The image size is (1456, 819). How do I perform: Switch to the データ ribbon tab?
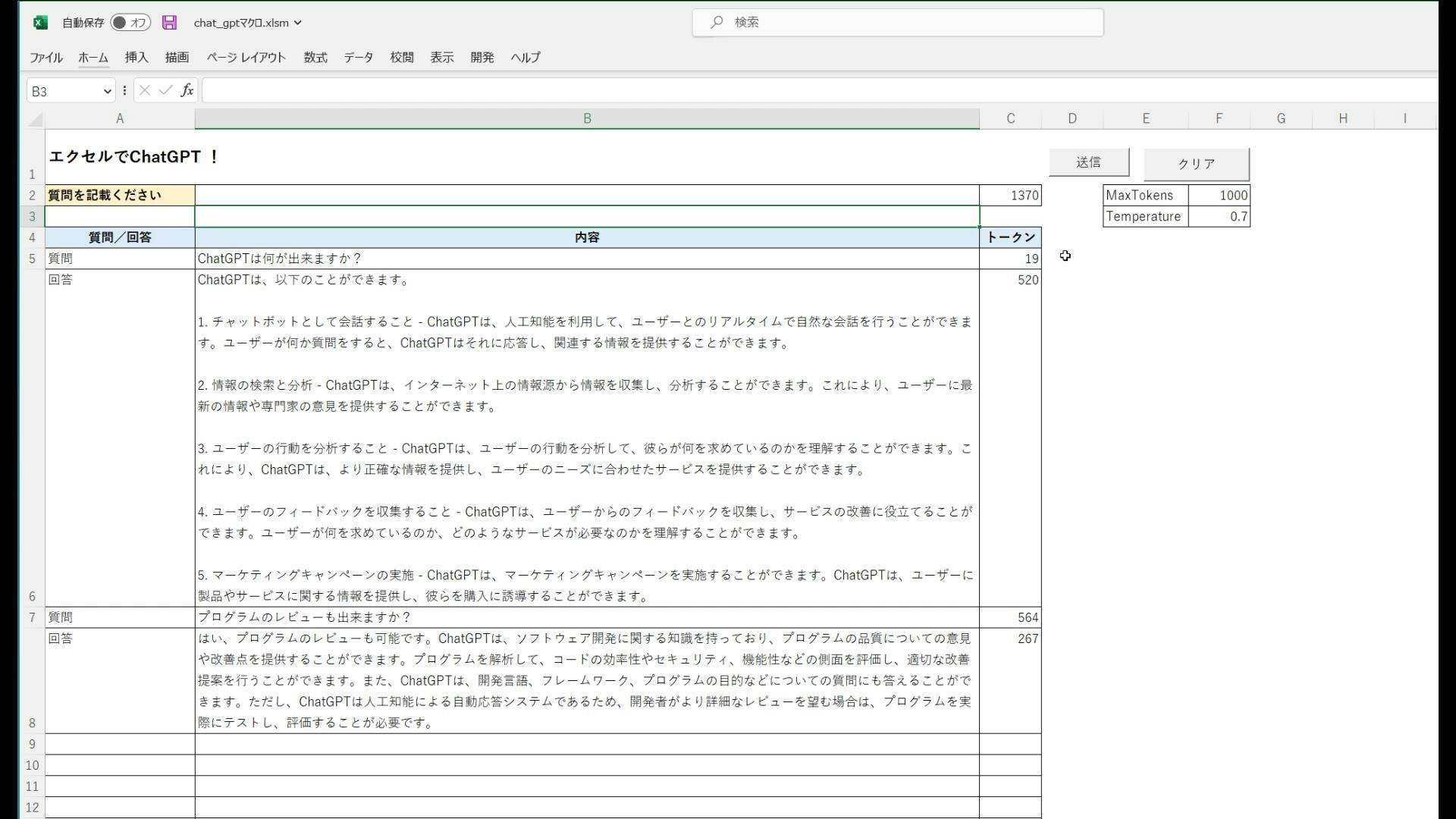[x=357, y=57]
